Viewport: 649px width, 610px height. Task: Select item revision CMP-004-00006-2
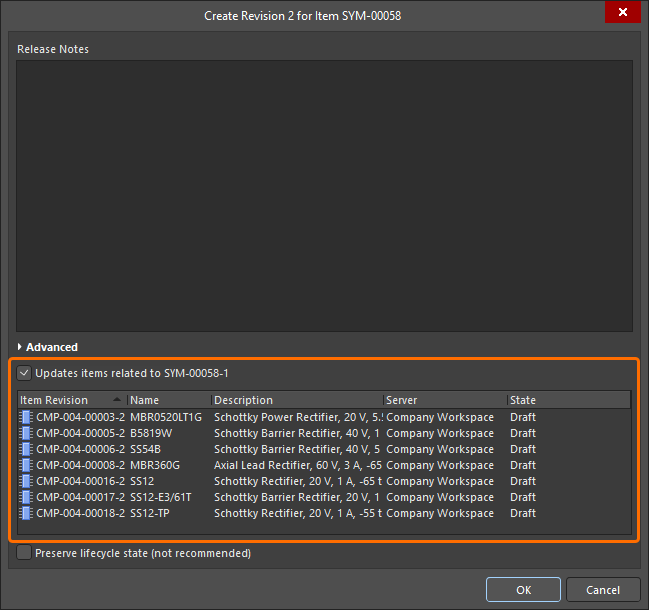(80, 449)
